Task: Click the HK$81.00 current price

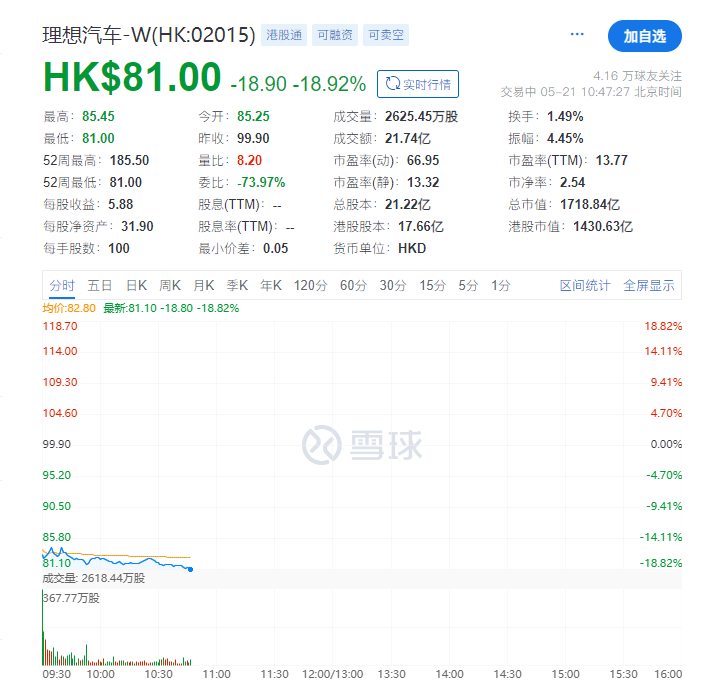Action: (x=132, y=77)
